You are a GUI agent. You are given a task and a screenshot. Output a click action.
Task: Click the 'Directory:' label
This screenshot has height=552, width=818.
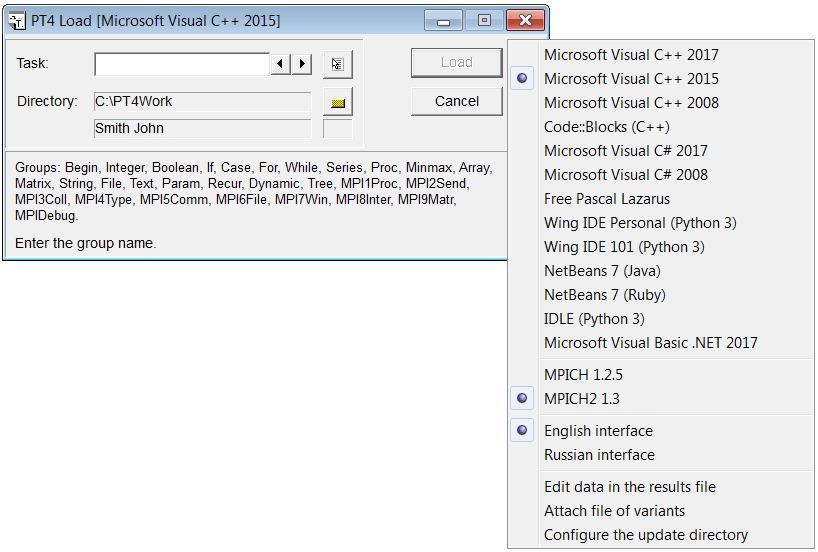coord(47,101)
